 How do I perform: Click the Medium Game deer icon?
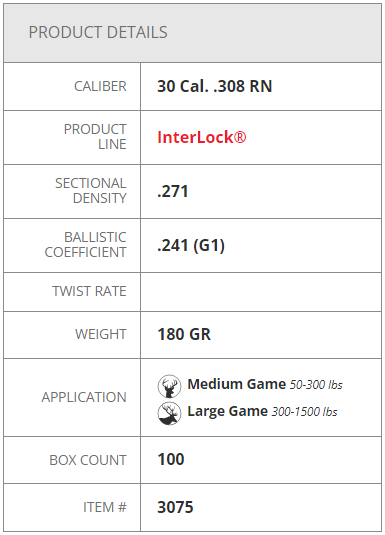tap(169, 386)
